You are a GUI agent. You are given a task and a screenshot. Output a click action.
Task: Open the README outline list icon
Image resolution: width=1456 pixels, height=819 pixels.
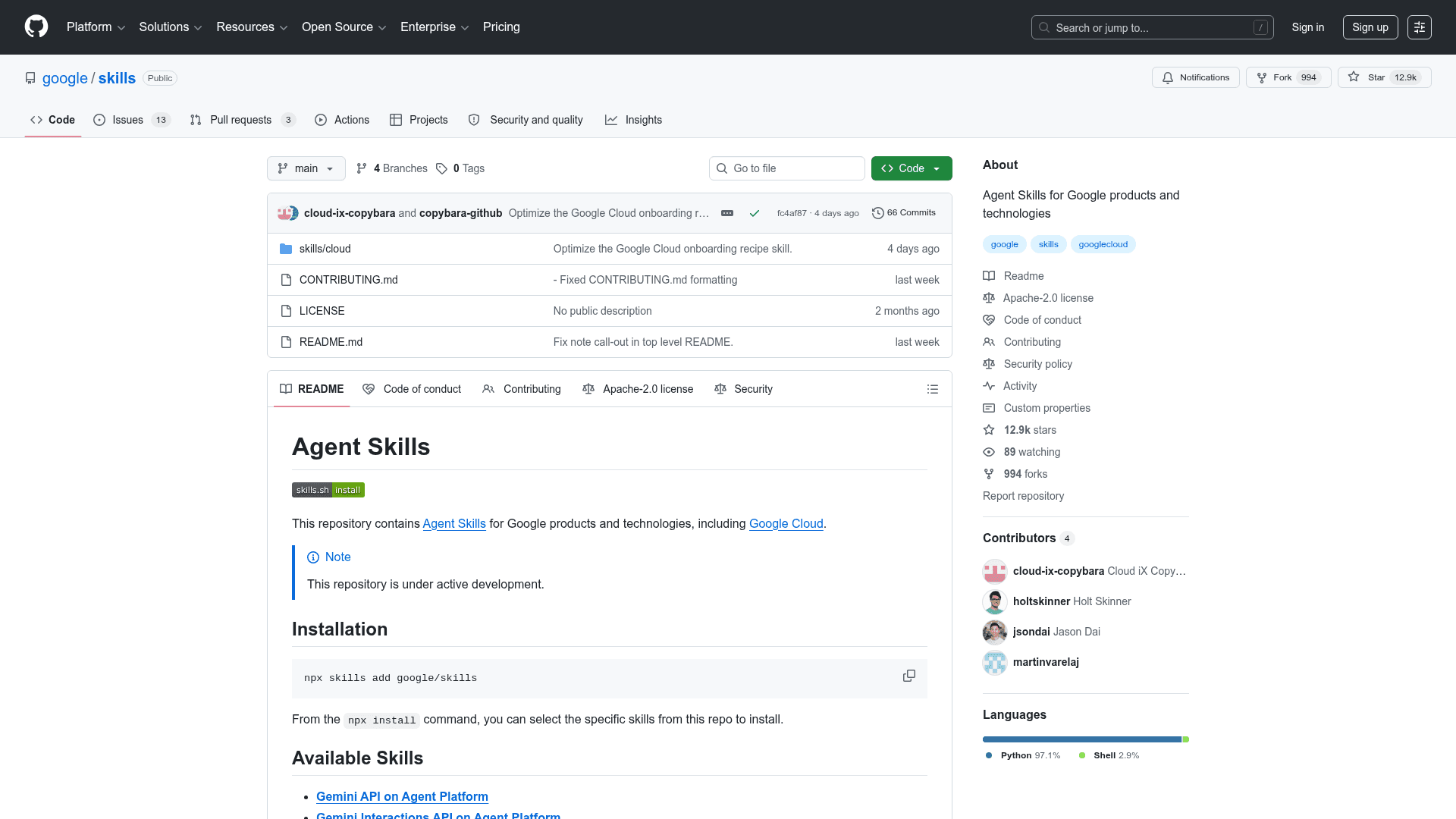point(932,389)
